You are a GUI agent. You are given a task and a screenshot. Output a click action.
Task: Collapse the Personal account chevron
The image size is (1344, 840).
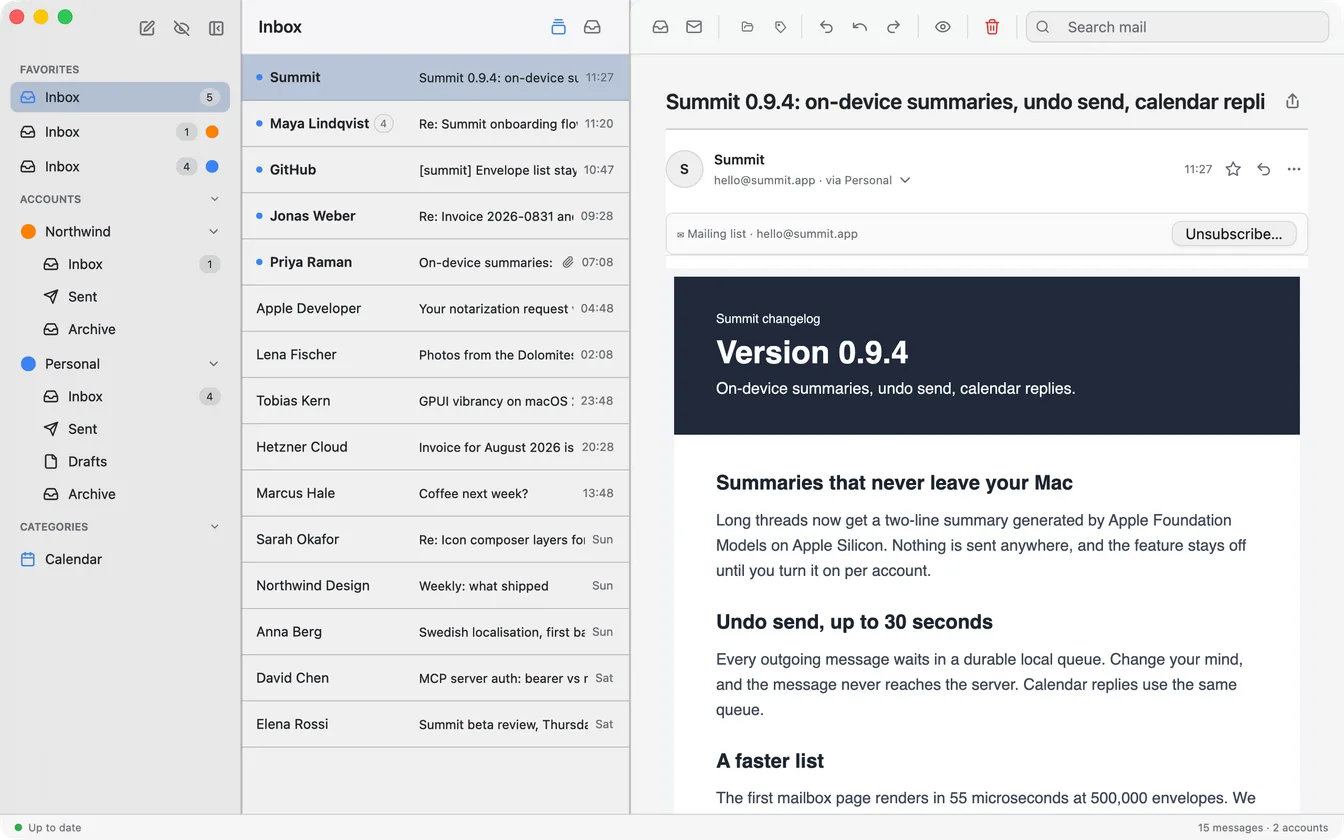[213, 364]
